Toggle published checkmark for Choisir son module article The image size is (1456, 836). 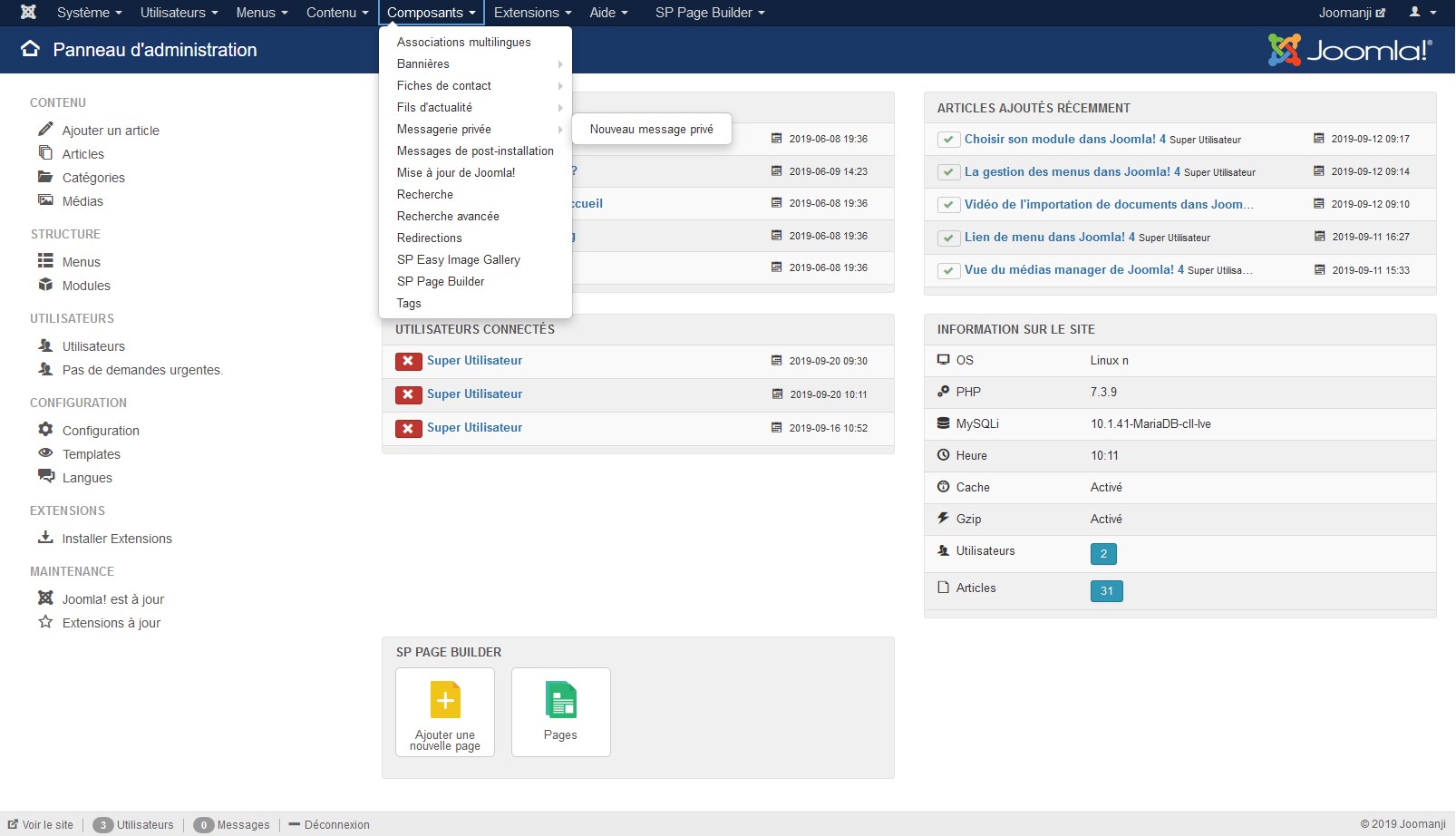pyautogui.click(x=948, y=140)
